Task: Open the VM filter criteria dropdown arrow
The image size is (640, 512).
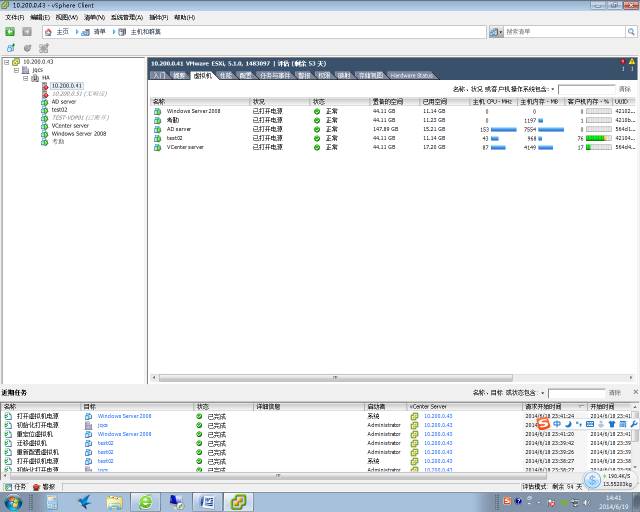Action: coord(553,89)
